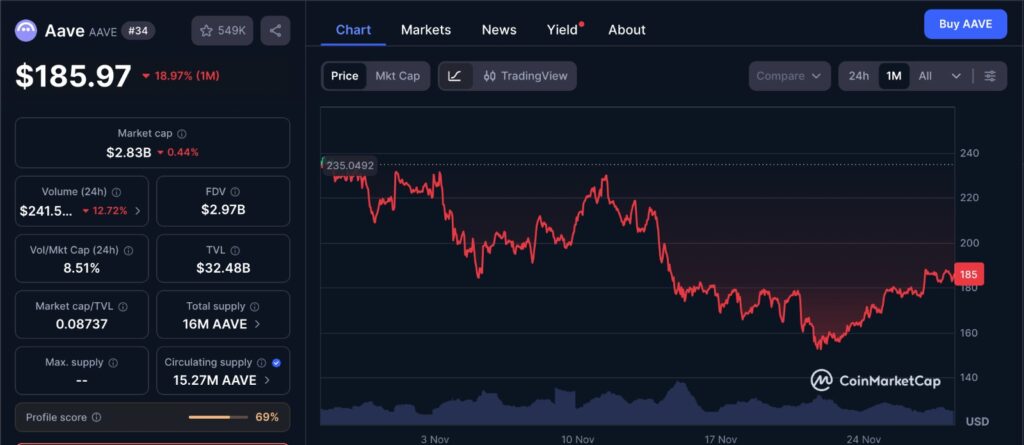Click the CoinMarketCap chart logo
The image size is (1024, 445).
876,380
